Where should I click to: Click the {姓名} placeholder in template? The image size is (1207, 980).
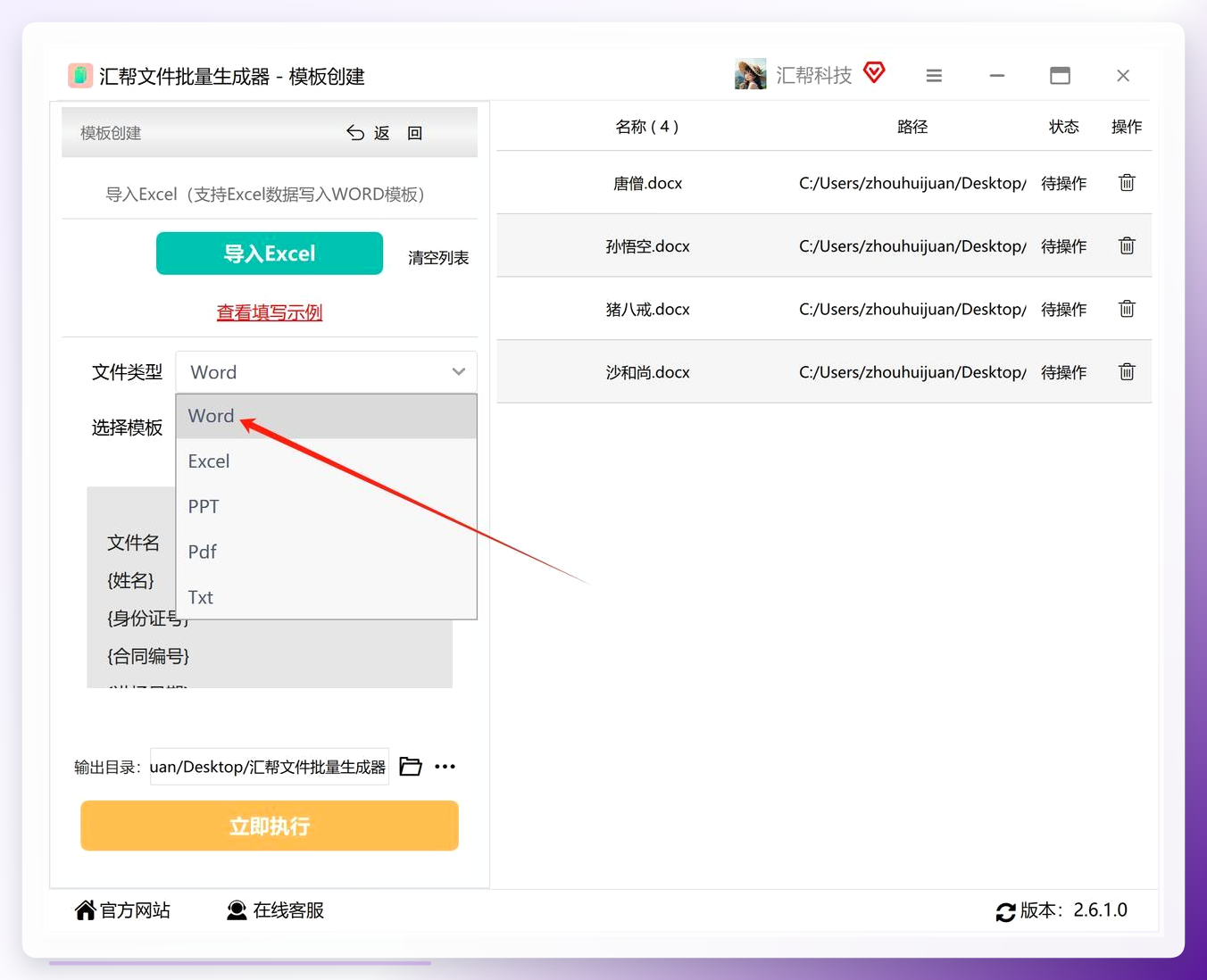(x=131, y=580)
